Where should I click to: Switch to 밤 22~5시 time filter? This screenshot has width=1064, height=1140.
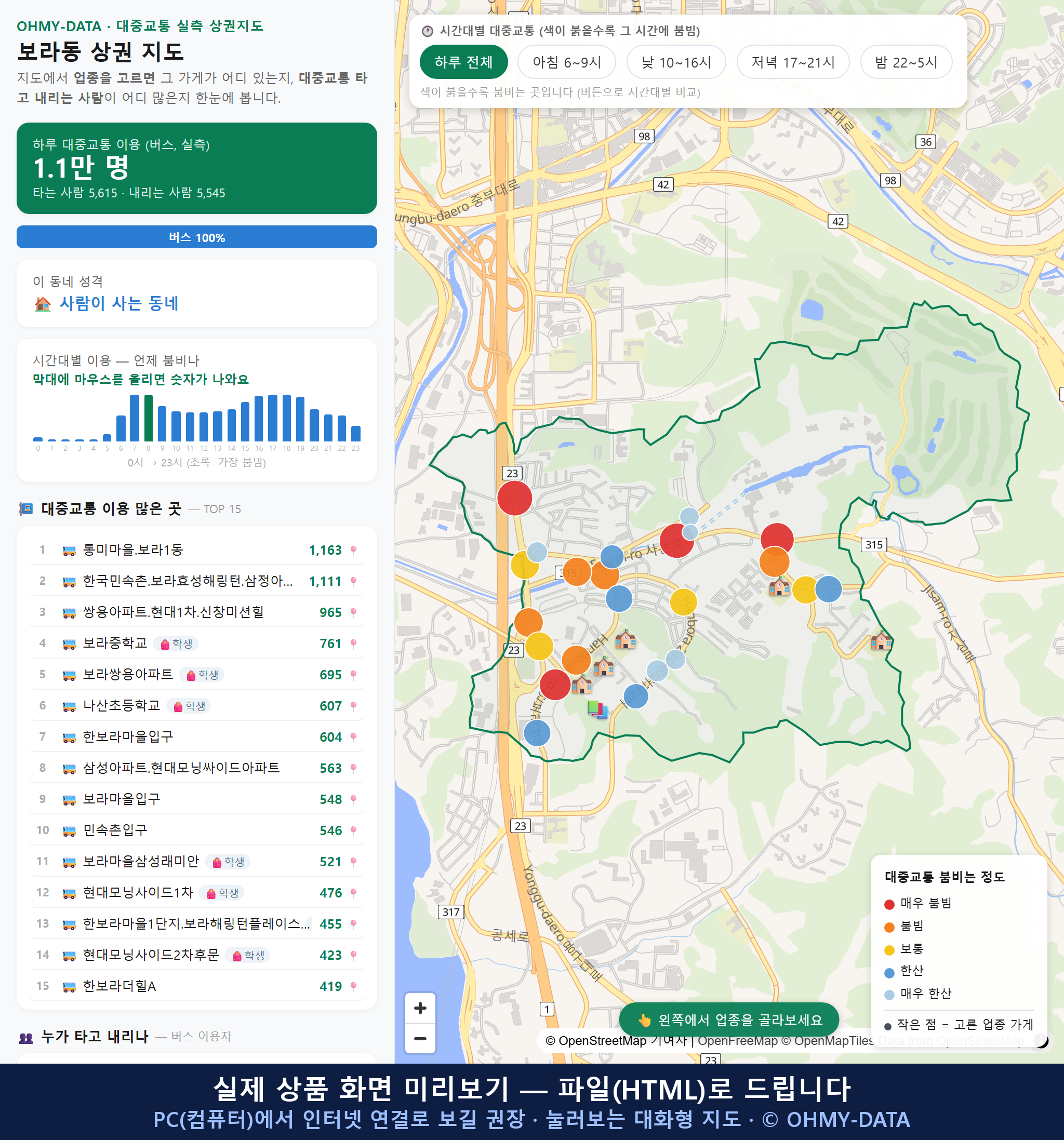tap(906, 62)
